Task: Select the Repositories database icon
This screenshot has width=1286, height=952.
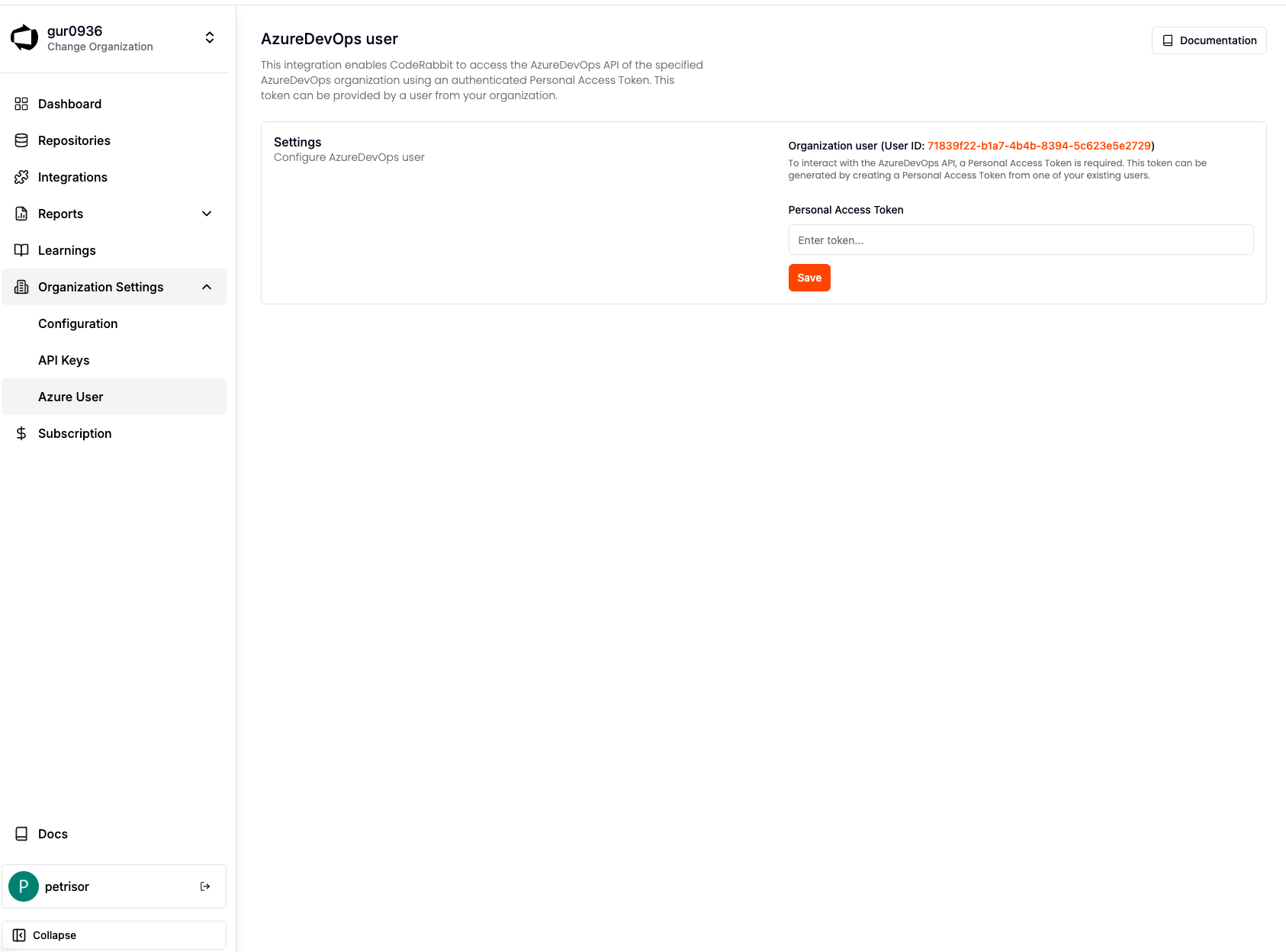Action: (21, 140)
